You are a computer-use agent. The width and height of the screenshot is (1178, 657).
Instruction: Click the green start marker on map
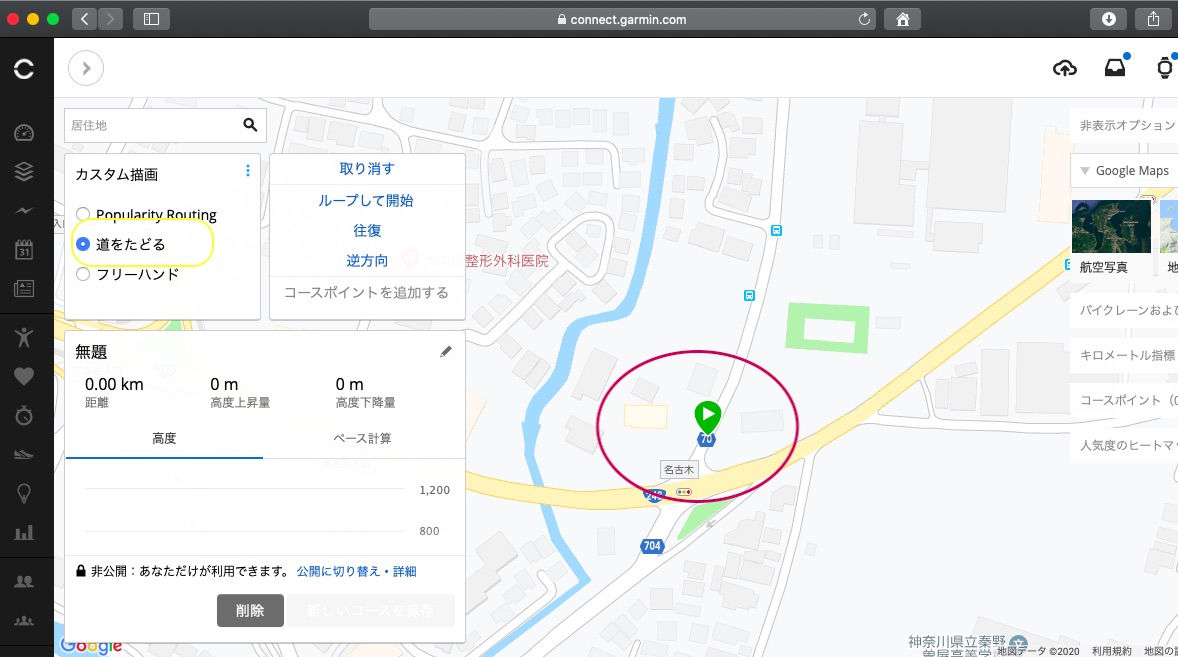[x=707, y=417]
